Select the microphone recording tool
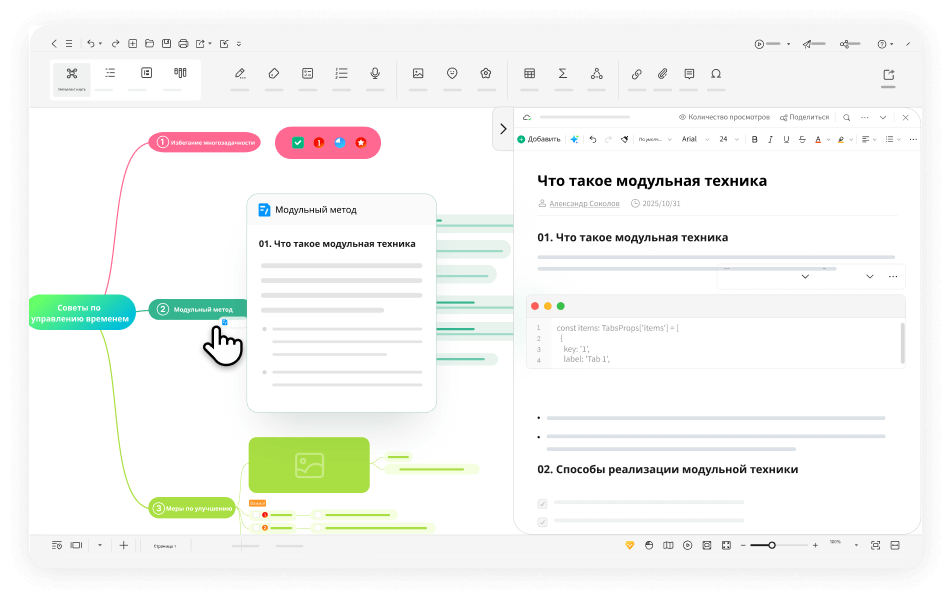 click(x=375, y=74)
